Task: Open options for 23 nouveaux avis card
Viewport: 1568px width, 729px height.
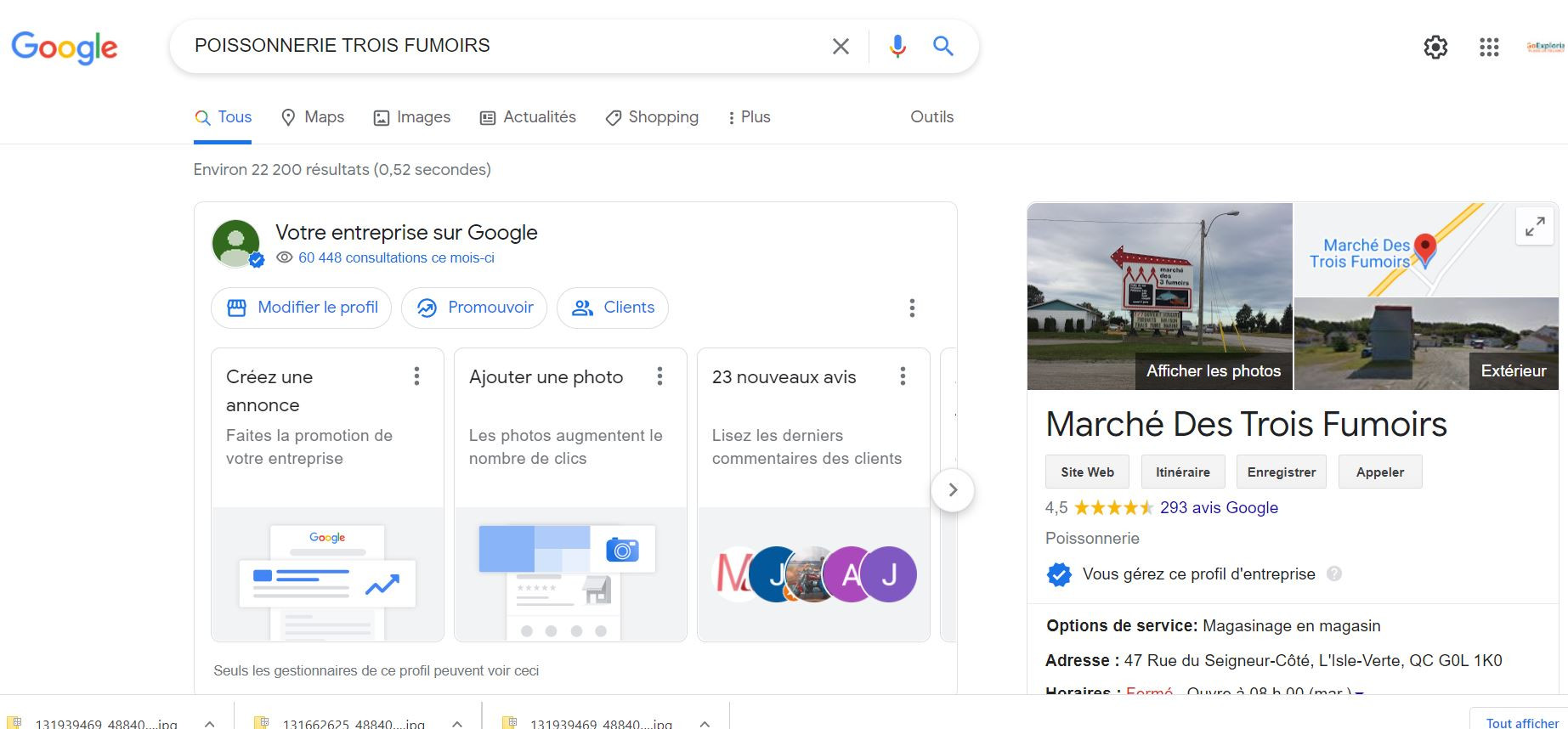Action: [903, 376]
